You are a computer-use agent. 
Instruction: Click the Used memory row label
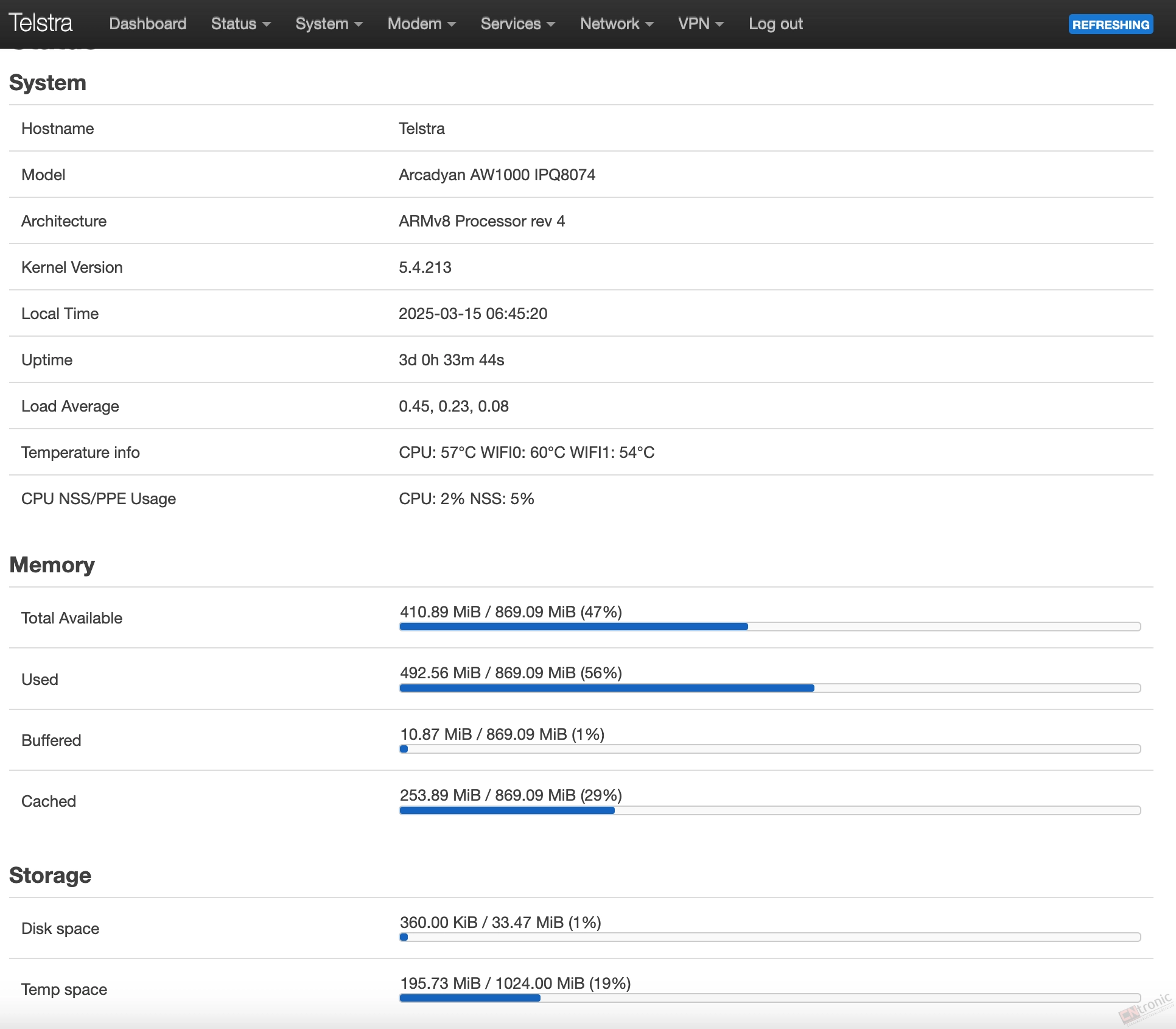coord(40,680)
